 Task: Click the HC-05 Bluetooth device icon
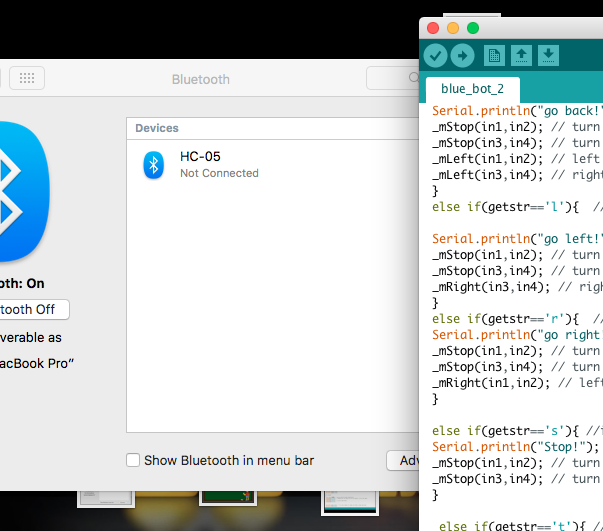pyautogui.click(x=153, y=165)
